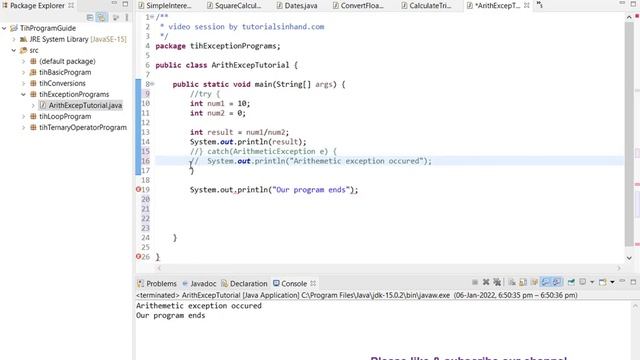
Task: Click the Pin Console icon
Action: point(571,282)
